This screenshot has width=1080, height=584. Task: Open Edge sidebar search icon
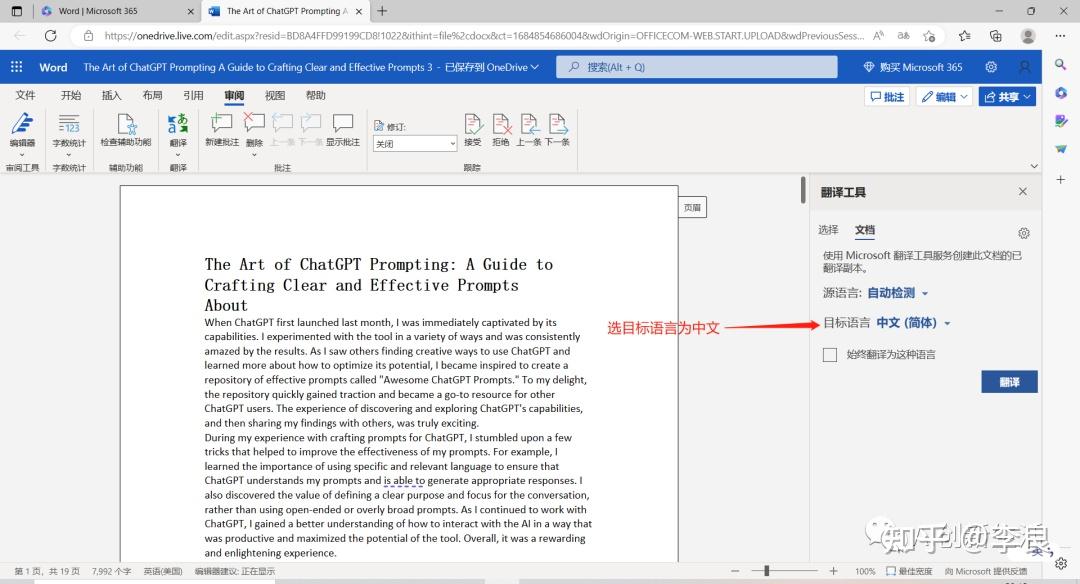(x=1061, y=64)
